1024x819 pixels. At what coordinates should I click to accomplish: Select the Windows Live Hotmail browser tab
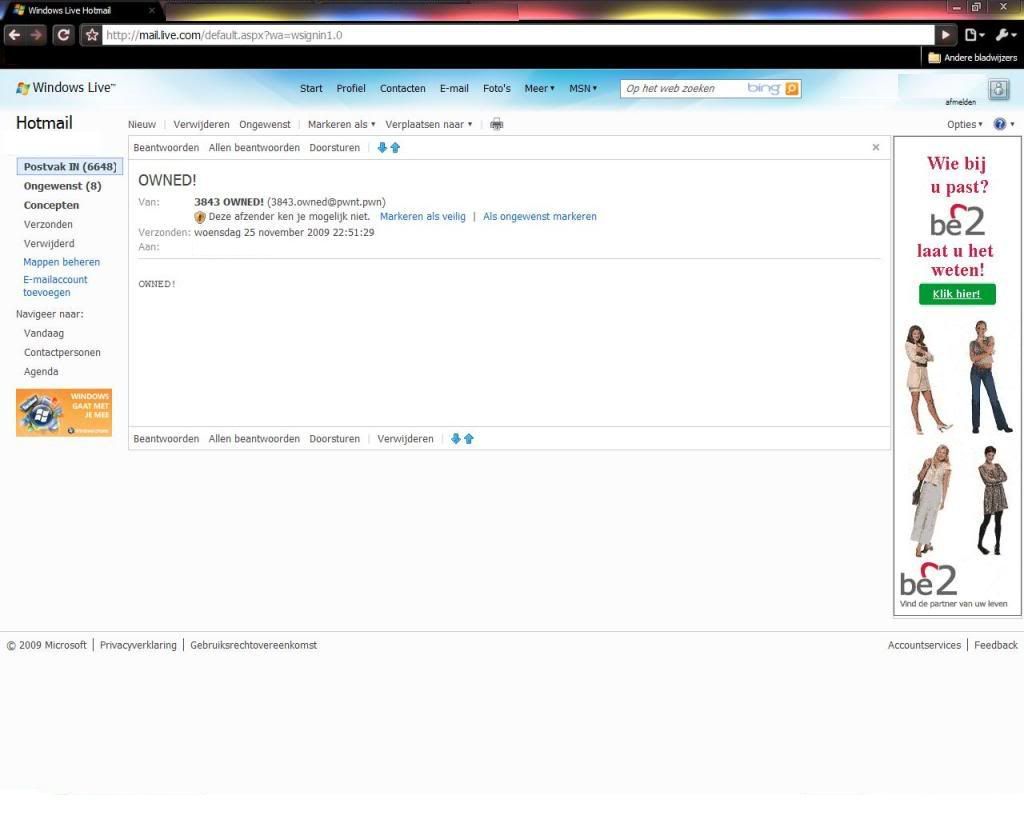pos(82,10)
